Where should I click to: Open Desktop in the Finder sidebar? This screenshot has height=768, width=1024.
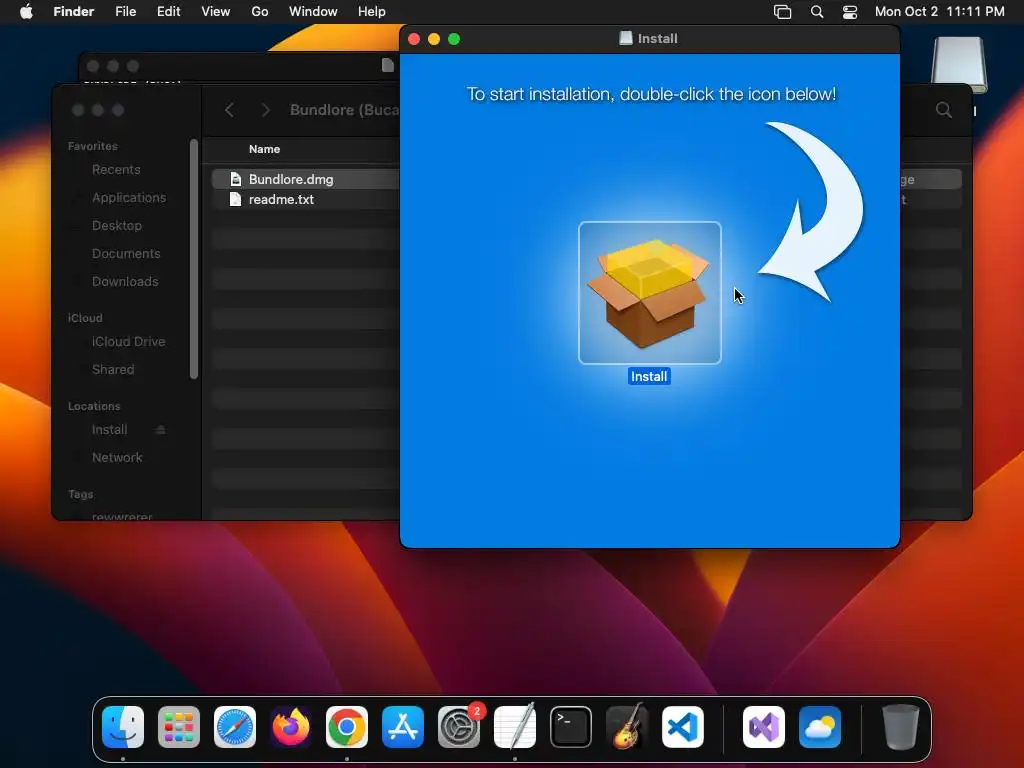coord(117,225)
